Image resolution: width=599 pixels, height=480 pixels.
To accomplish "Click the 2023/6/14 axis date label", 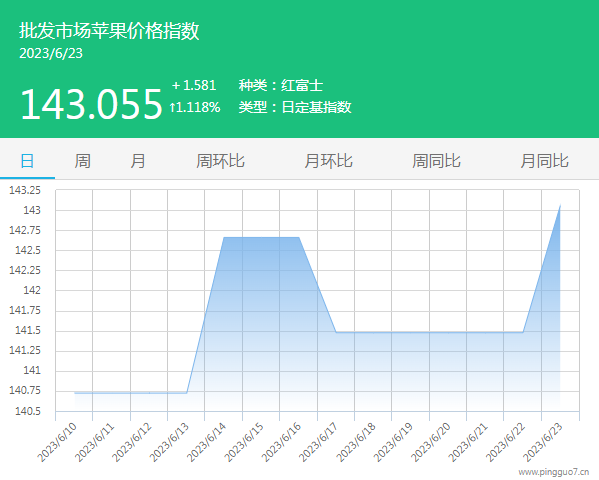I will click(207, 442).
